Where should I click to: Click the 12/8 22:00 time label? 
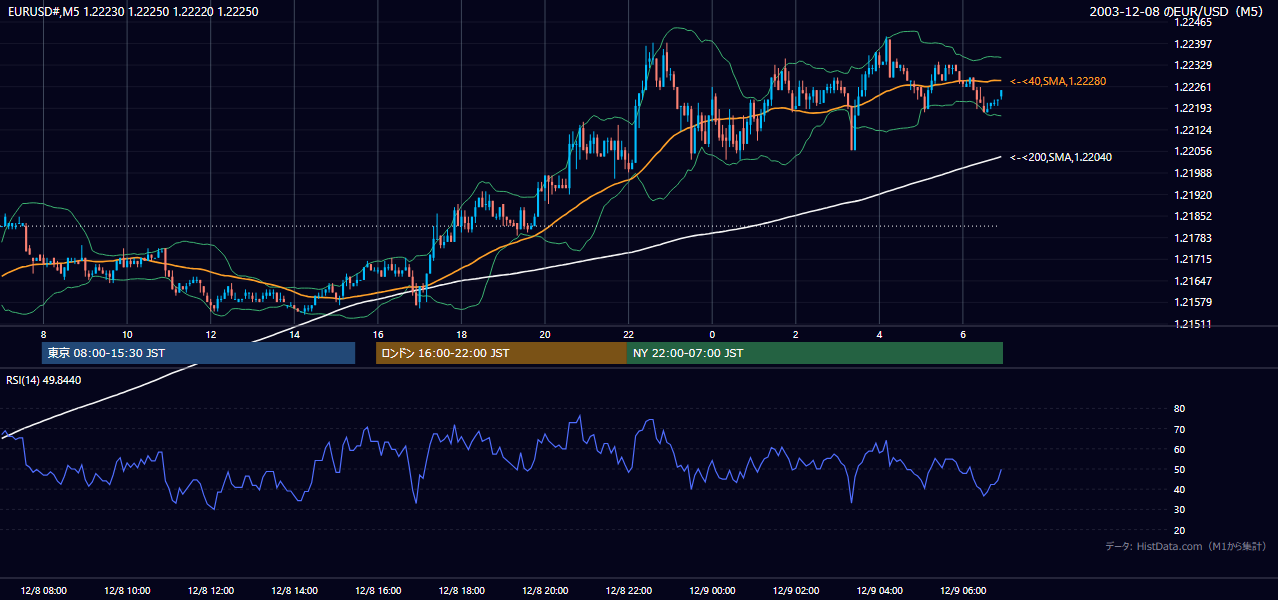[x=628, y=590]
